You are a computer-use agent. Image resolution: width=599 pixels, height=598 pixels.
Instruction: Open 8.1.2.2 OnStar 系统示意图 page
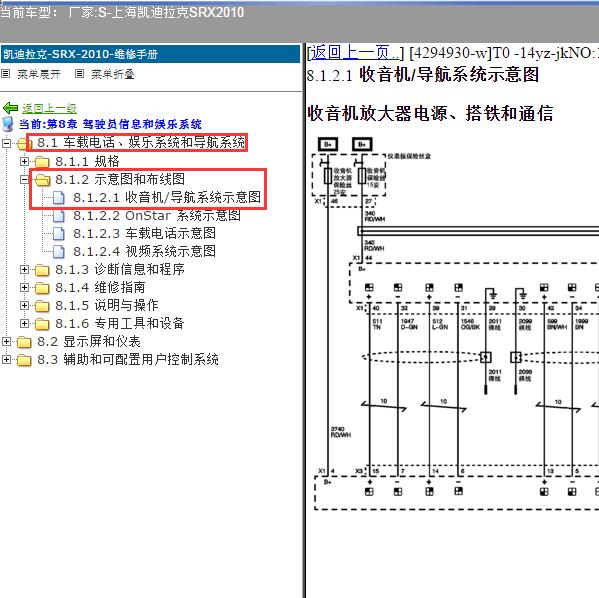[x=157, y=216]
